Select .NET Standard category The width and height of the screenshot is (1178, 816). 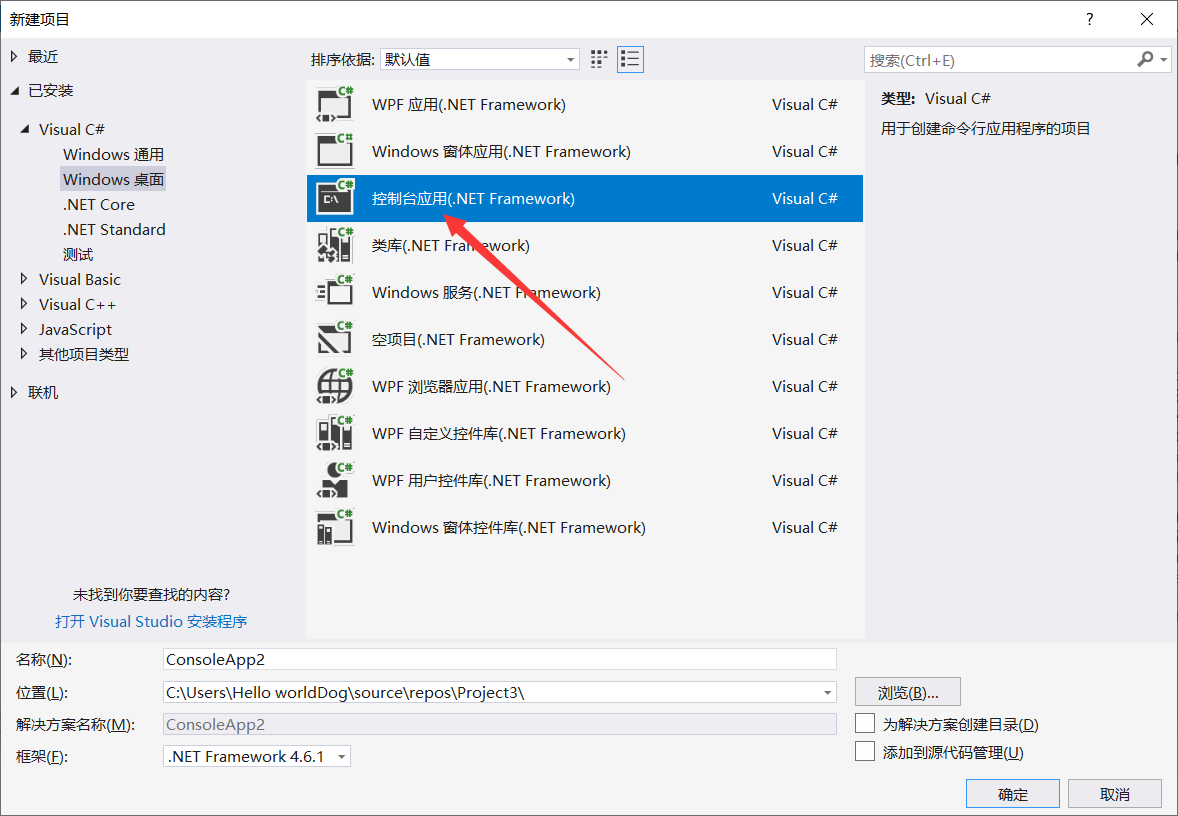pos(114,229)
